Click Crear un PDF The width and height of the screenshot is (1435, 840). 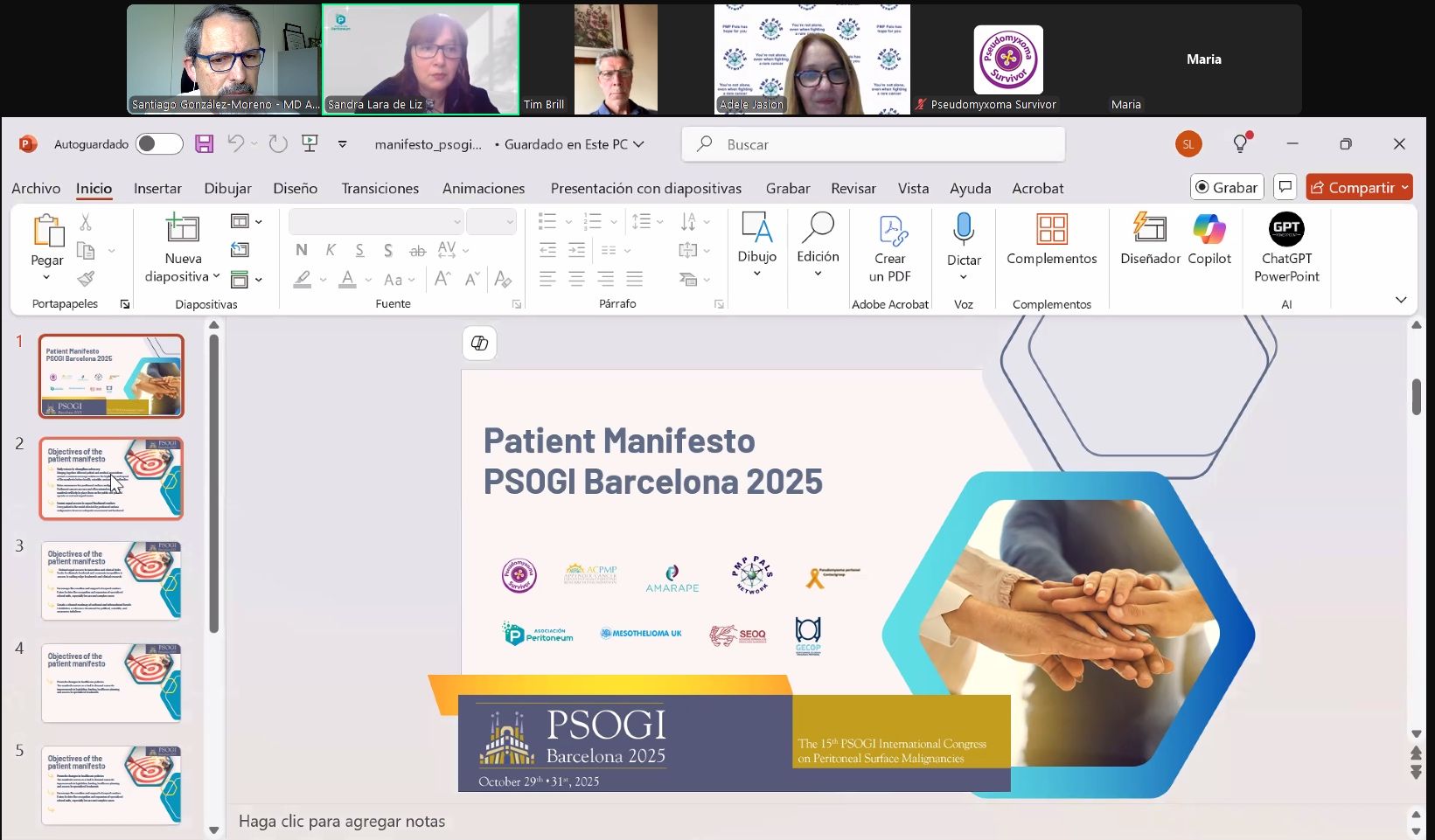pos(890,248)
